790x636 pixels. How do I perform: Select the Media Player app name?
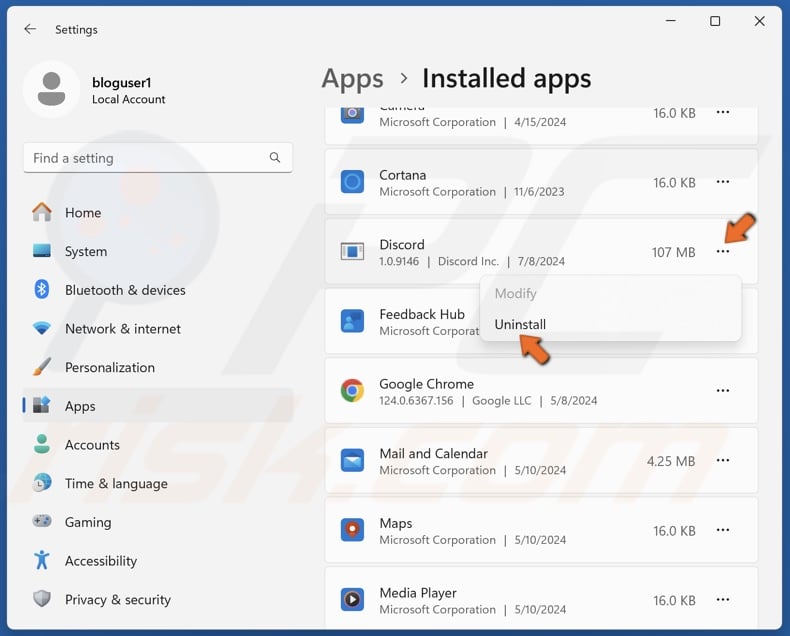coord(418,593)
